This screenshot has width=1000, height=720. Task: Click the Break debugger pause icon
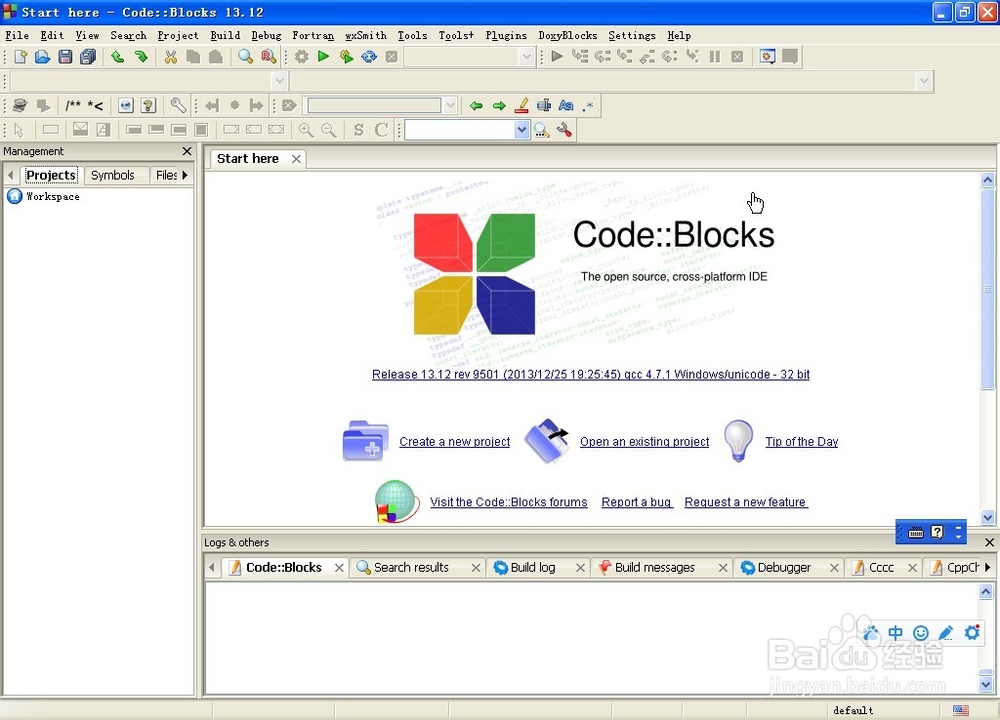(715, 57)
